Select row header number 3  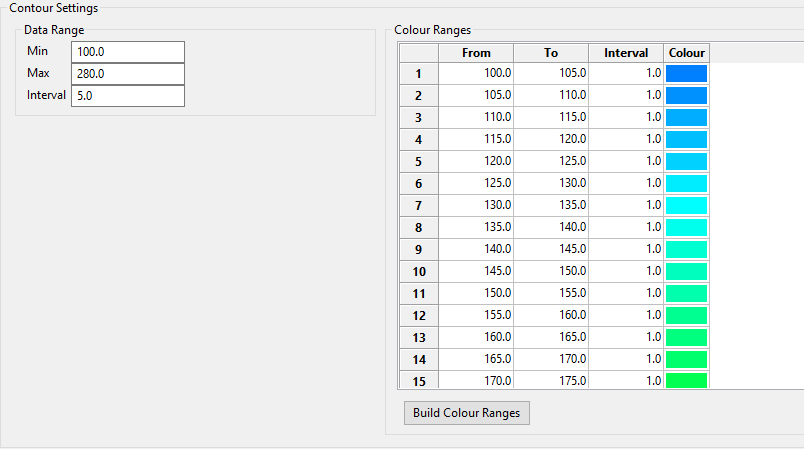click(x=418, y=118)
